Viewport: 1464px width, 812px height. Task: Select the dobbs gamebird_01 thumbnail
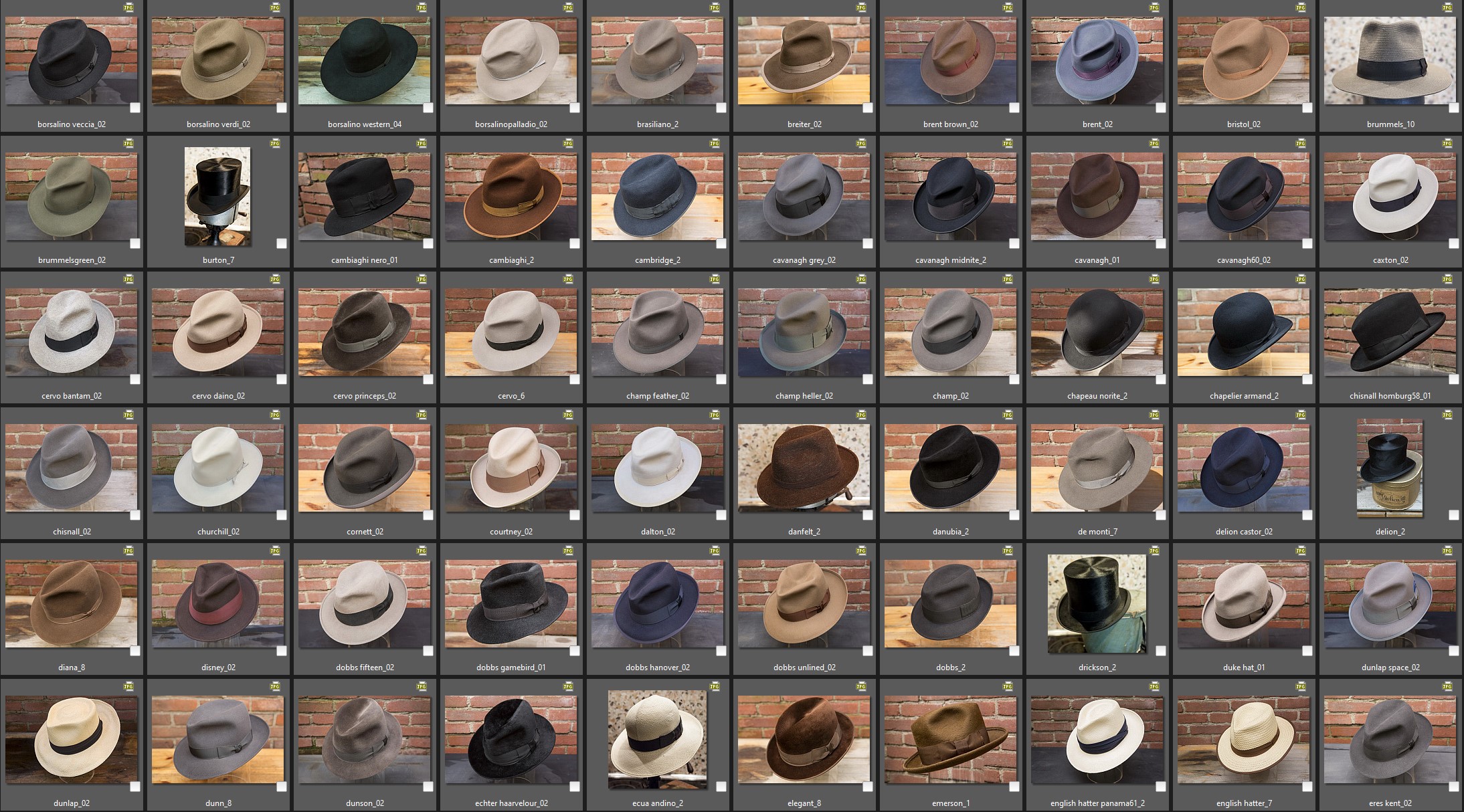click(511, 604)
